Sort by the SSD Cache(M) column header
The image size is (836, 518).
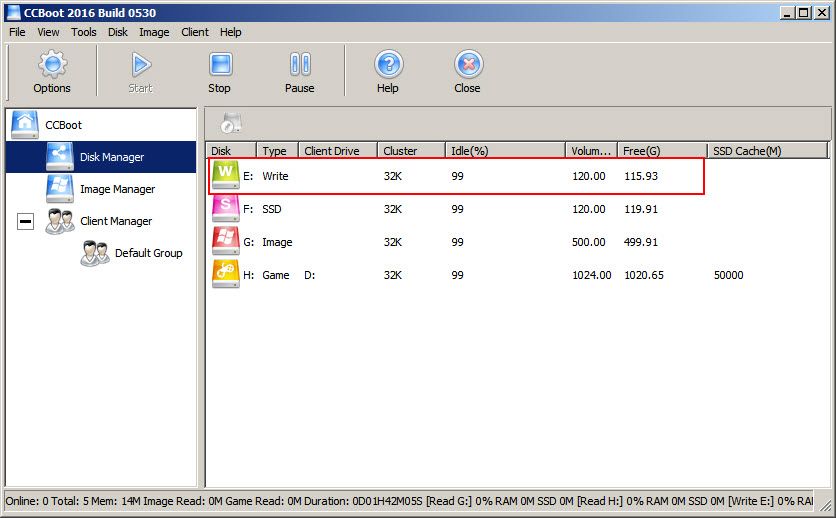(767, 151)
